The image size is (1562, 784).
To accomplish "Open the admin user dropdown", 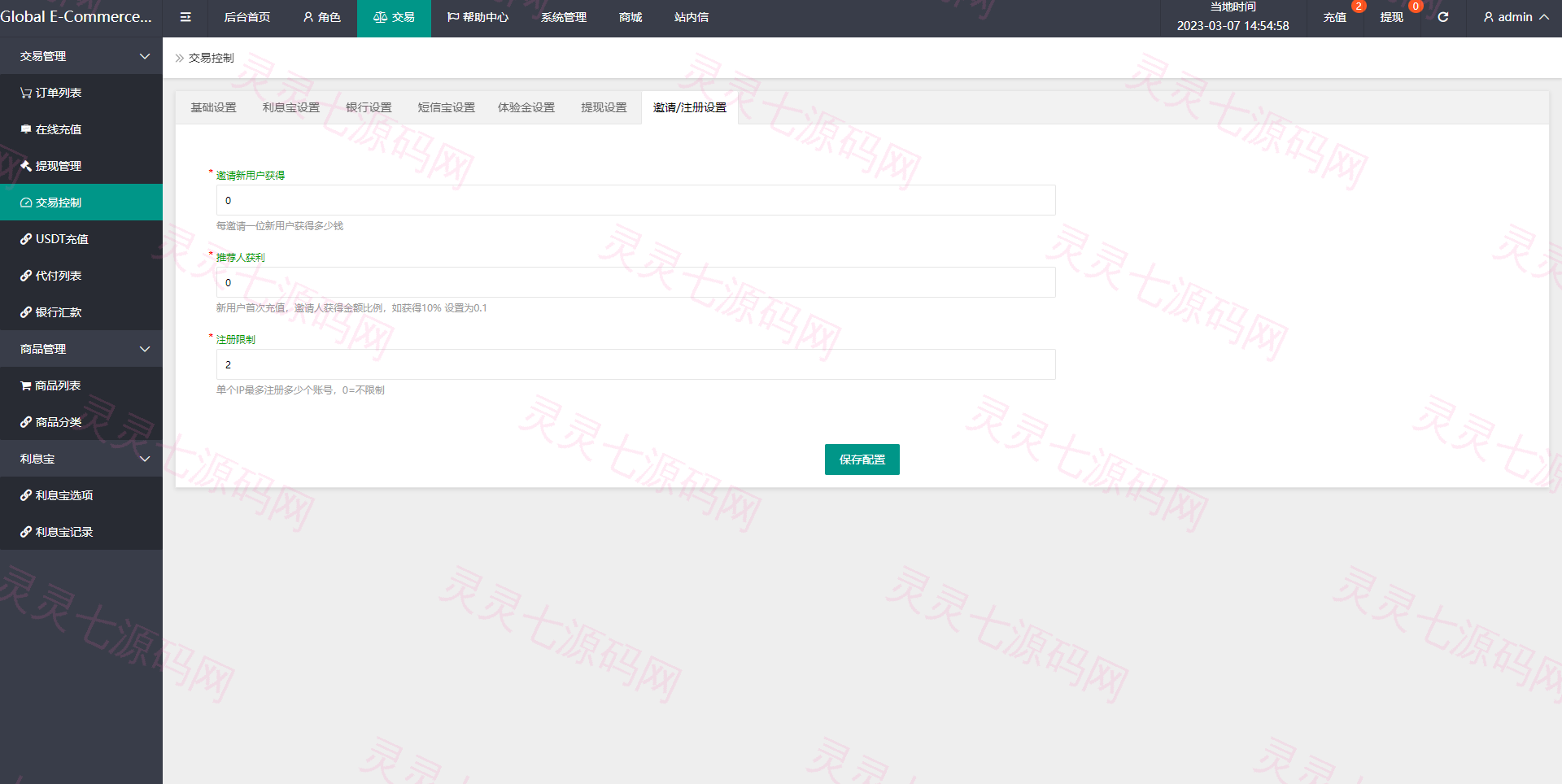I will tap(1516, 17).
